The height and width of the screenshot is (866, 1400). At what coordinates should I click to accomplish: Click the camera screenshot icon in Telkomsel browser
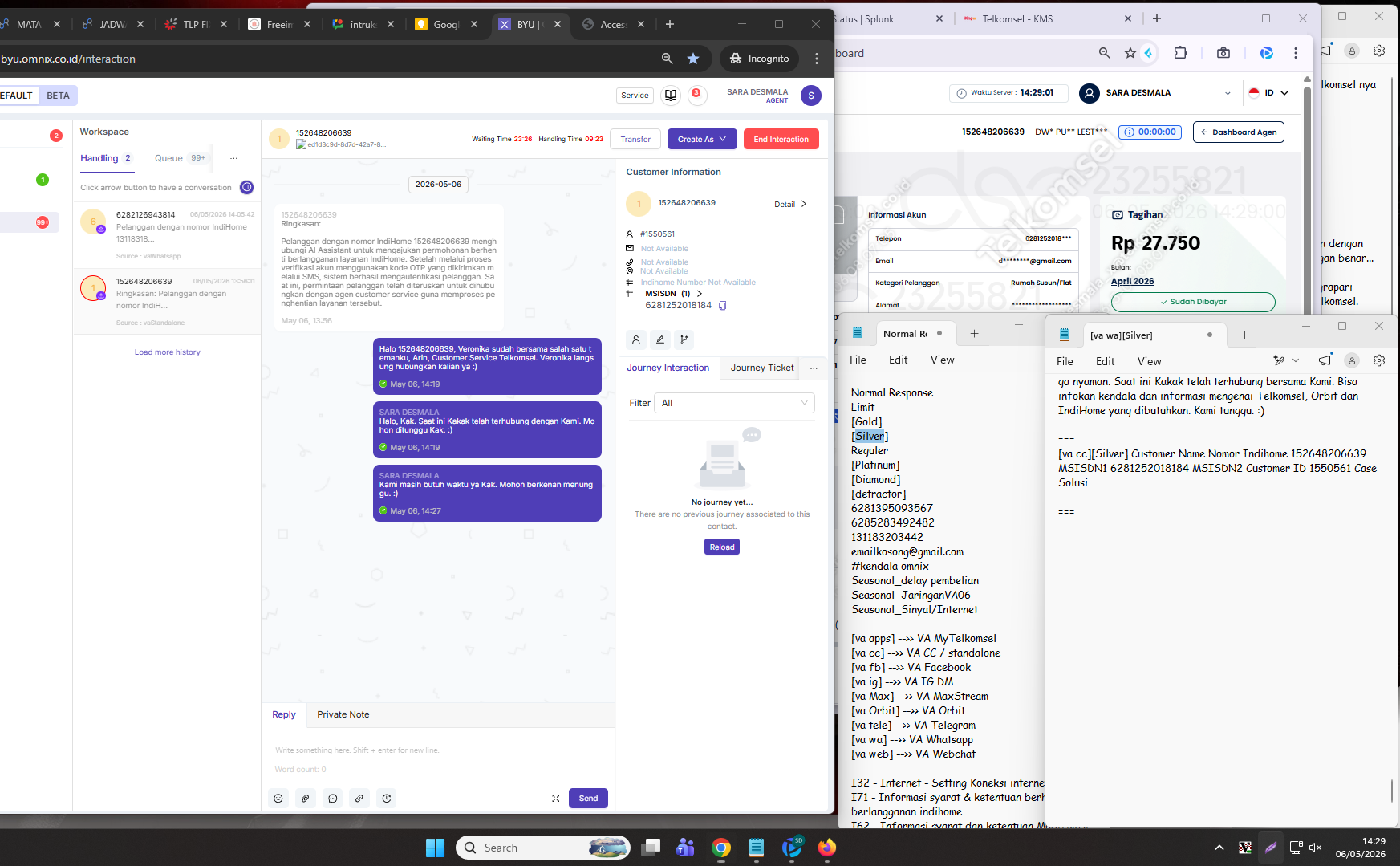1223,53
